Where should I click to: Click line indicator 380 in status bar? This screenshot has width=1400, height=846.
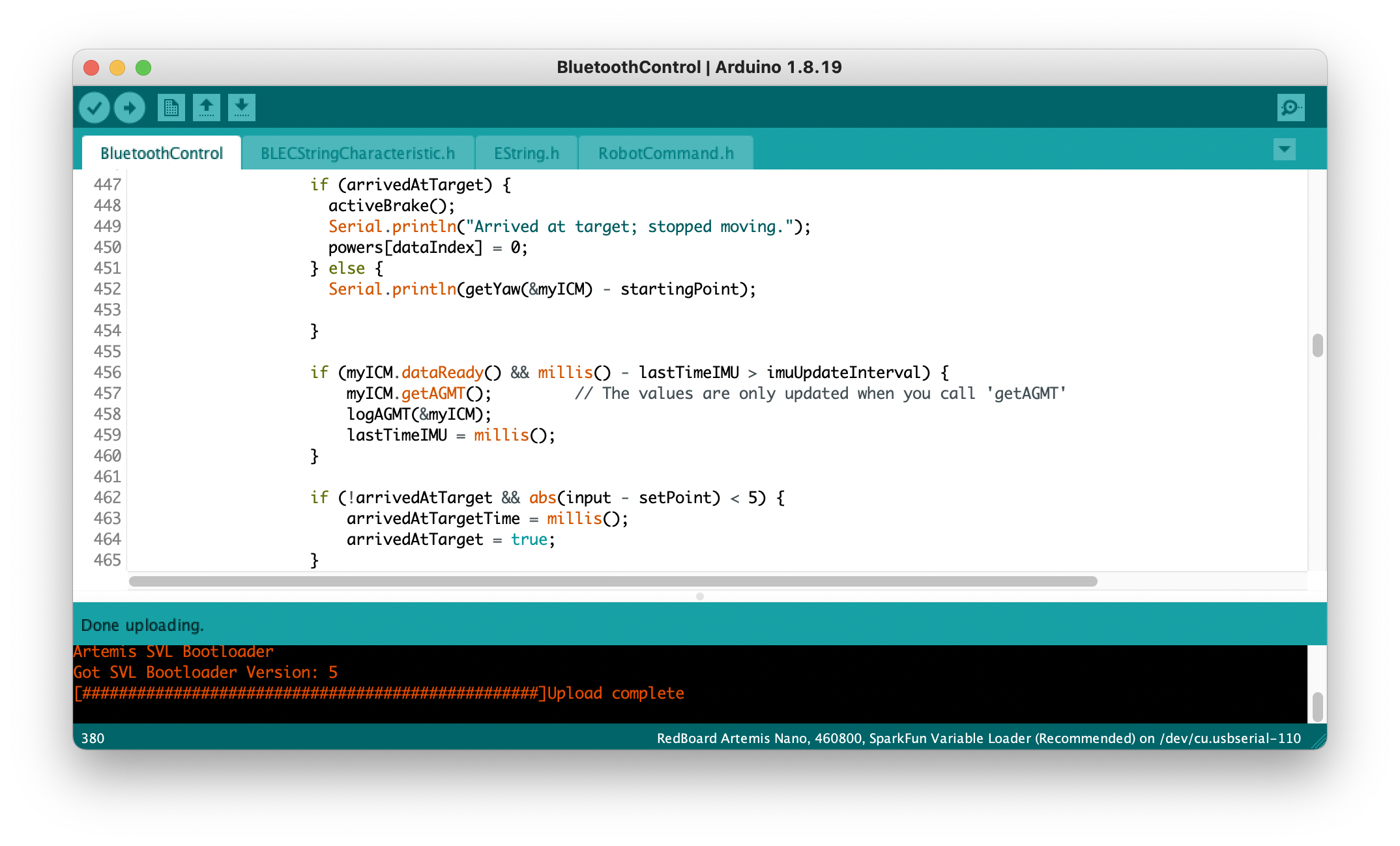click(x=93, y=738)
